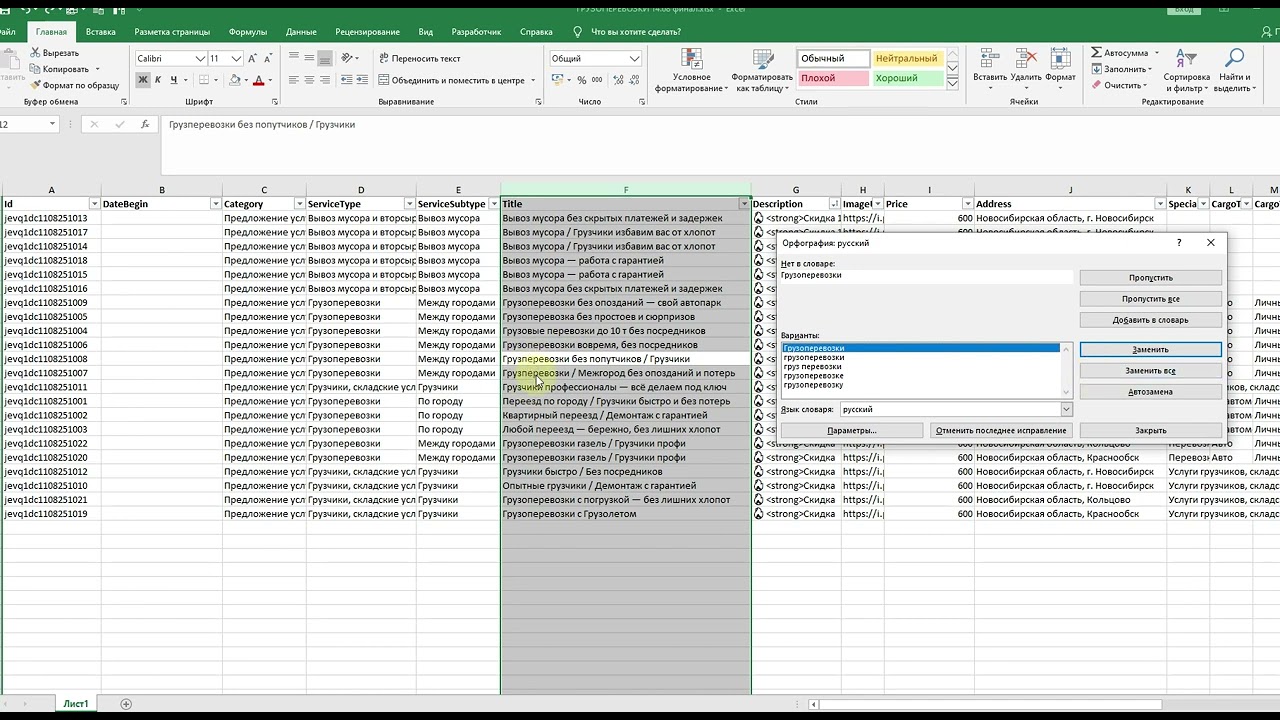Open the number format dropdown showing Общий

click(x=634, y=59)
